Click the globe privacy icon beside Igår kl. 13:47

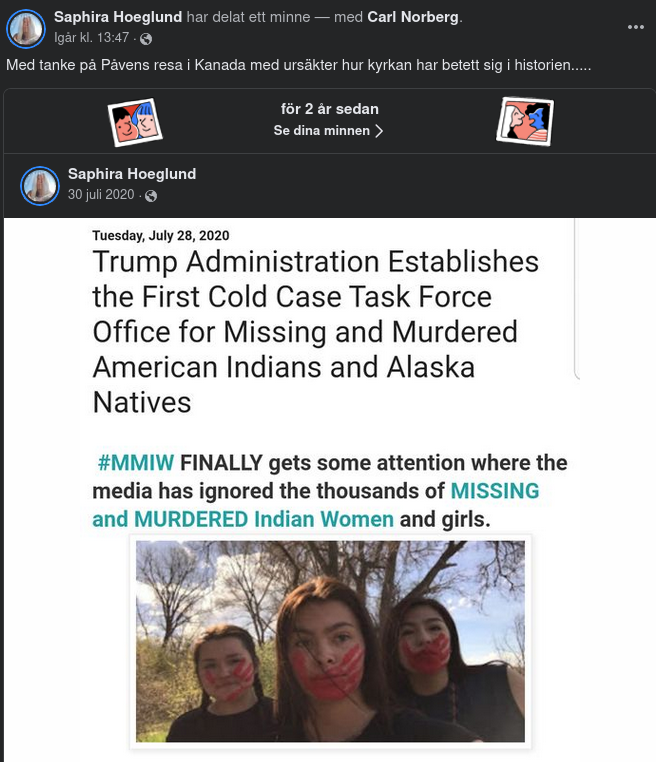pyautogui.click(x=146, y=39)
